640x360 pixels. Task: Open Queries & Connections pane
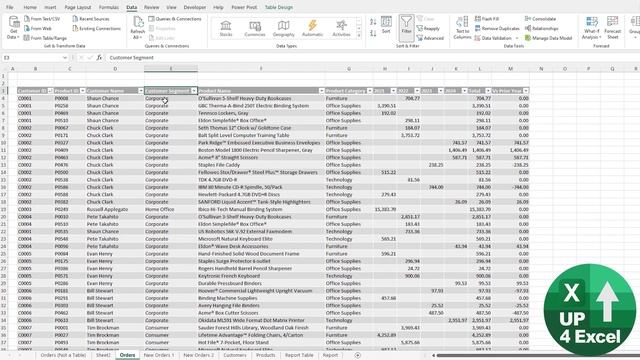click(x=175, y=19)
